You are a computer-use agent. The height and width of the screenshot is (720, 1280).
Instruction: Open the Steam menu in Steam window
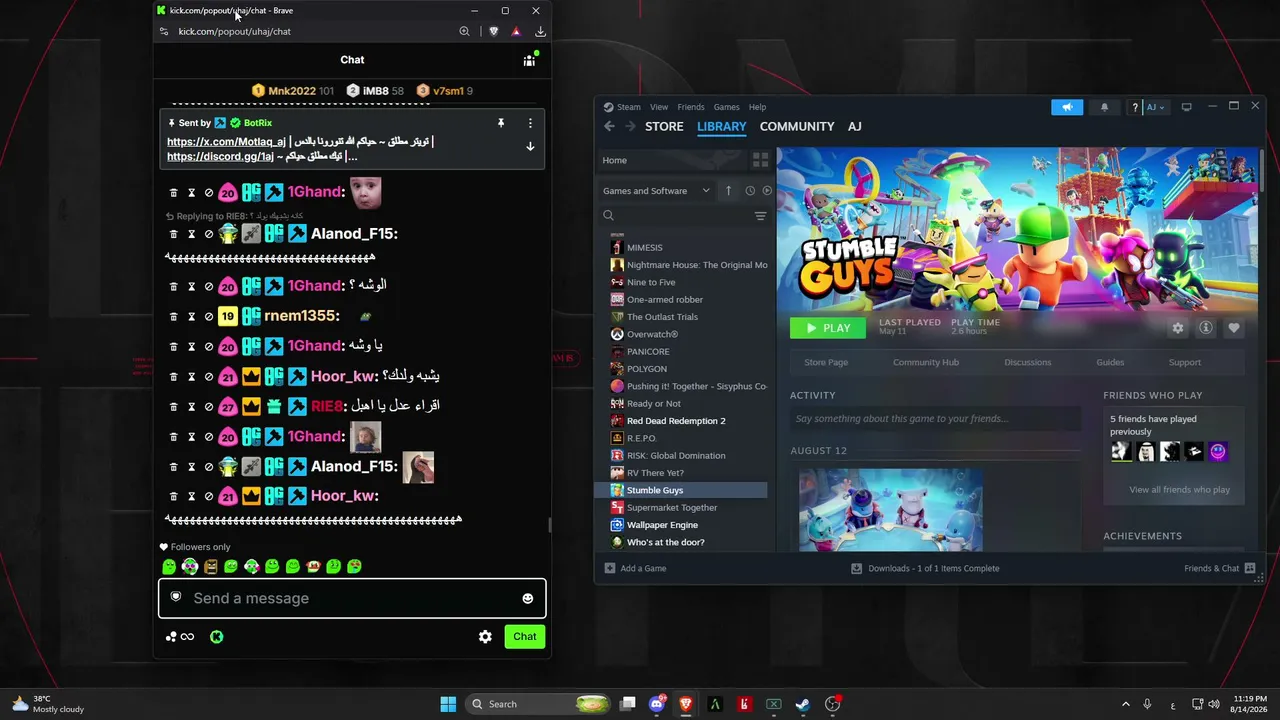(x=629, y=107)
